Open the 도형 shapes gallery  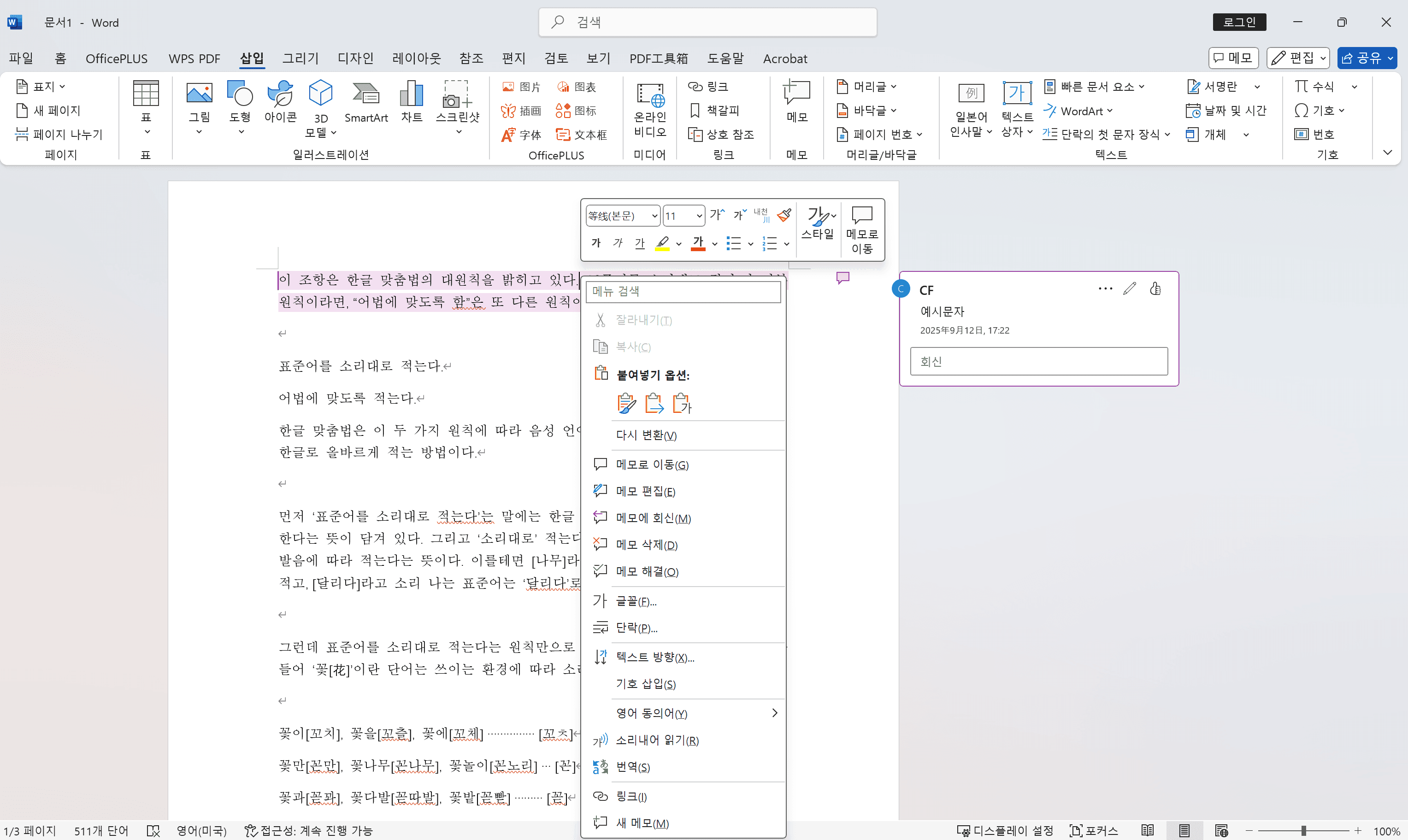240,106
